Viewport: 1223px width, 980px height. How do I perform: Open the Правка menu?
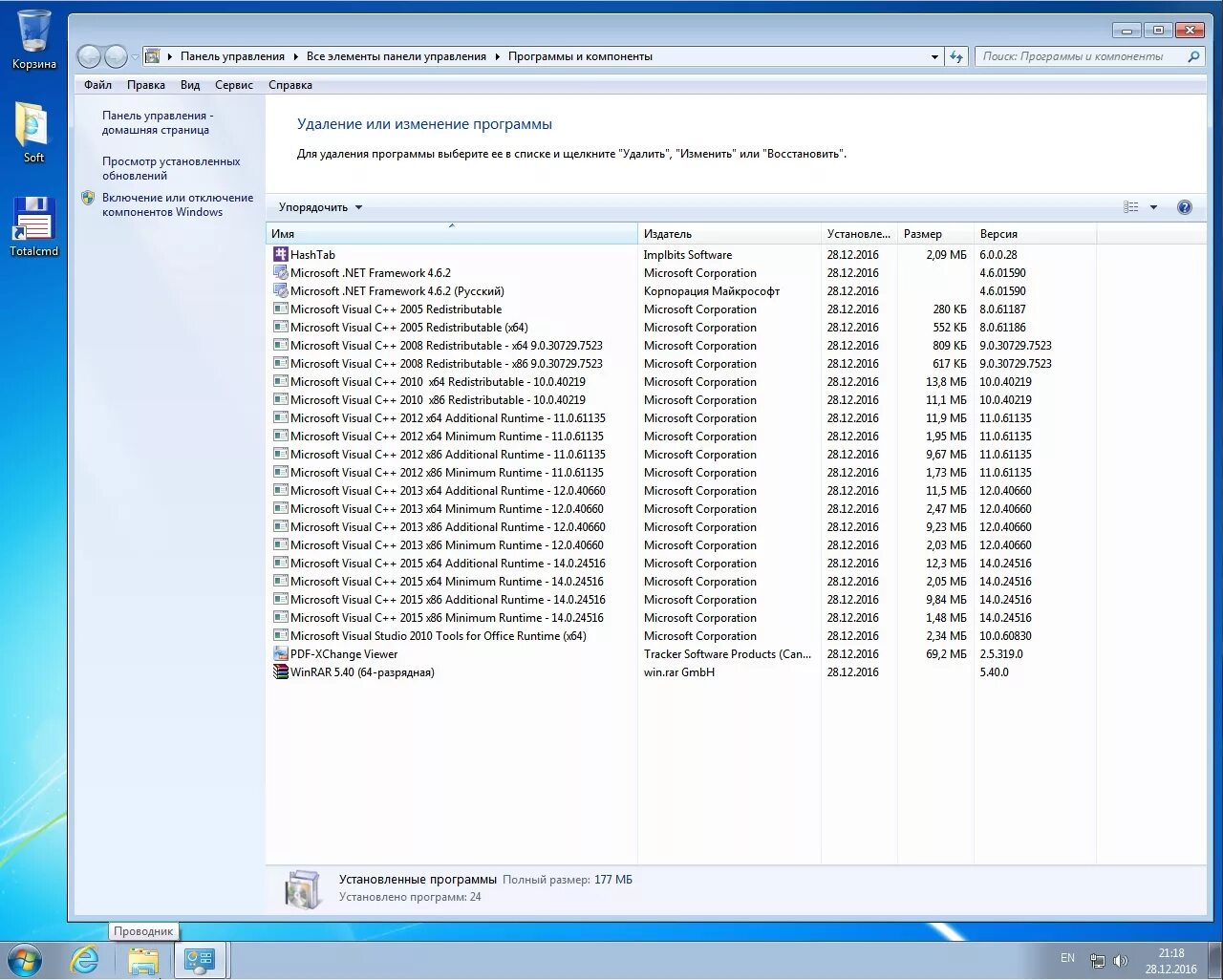point(146,85)
